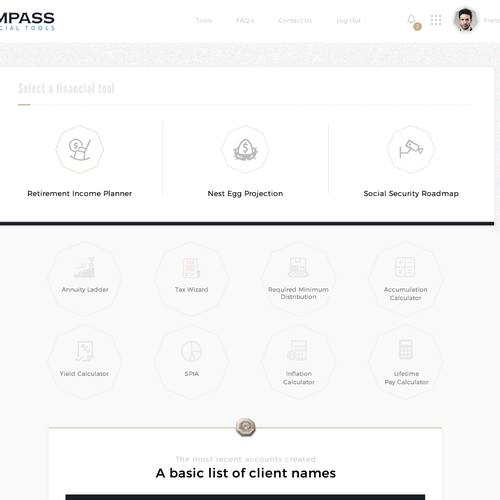The height and width of the screenshot is (500, 500).
Task: Open the Nest Egg Projection icon
Action: (245, 149)
